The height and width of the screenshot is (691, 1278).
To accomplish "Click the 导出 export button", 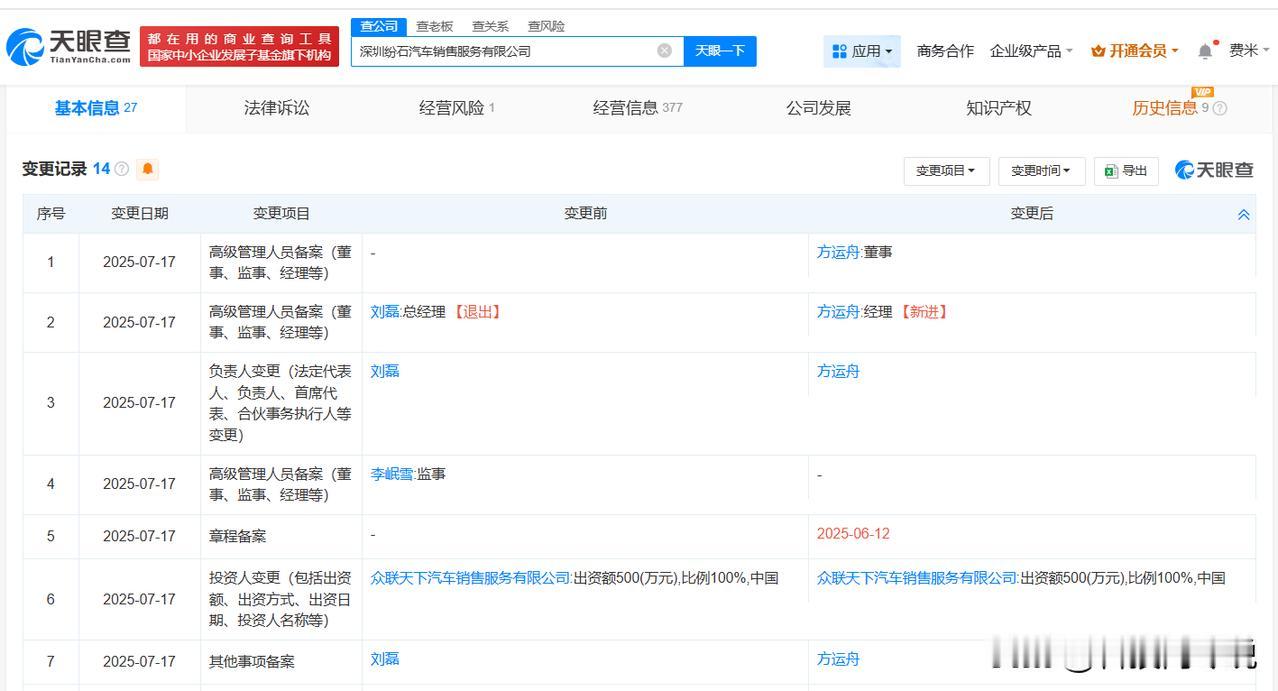I will point(1126,171).
